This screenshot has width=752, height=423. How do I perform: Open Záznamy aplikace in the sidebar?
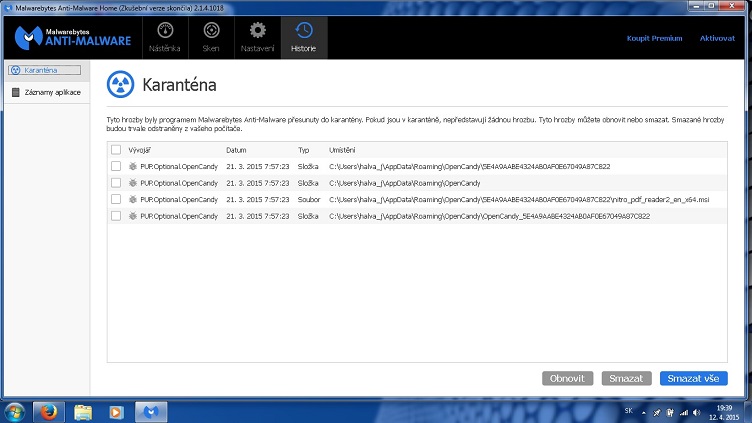tap(46, 92)
